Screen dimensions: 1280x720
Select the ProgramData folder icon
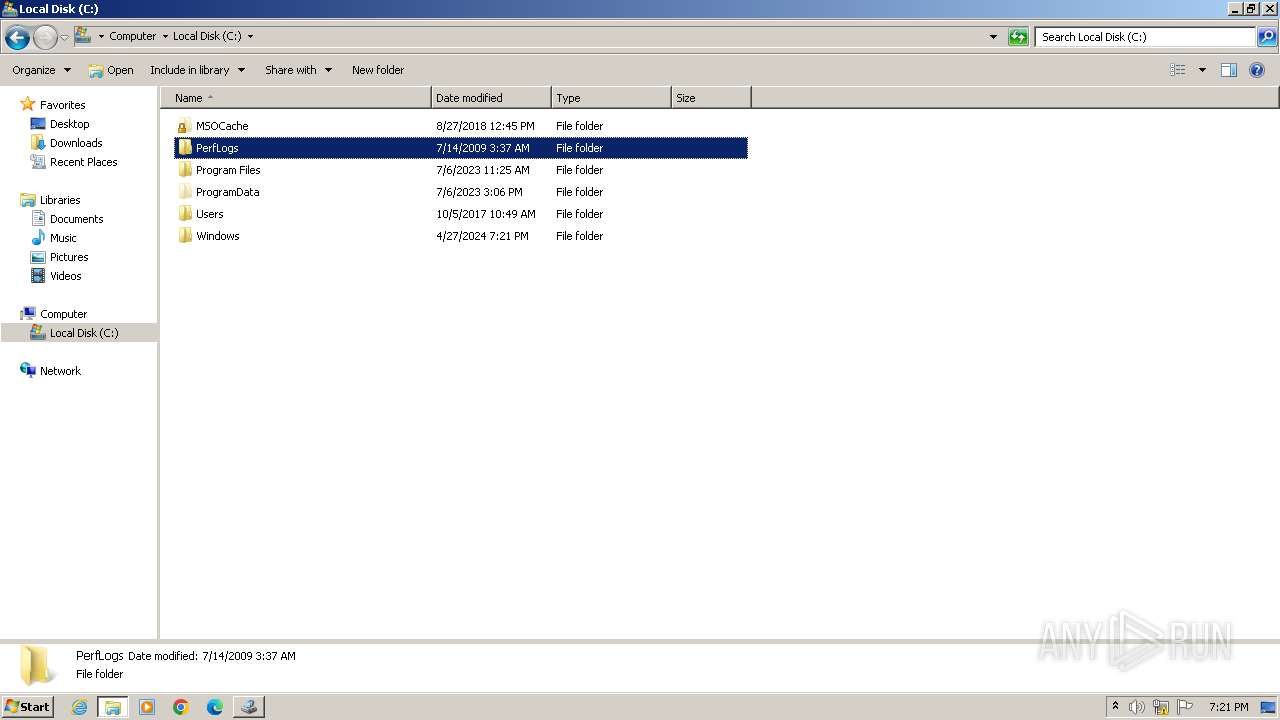pos(185,192)
